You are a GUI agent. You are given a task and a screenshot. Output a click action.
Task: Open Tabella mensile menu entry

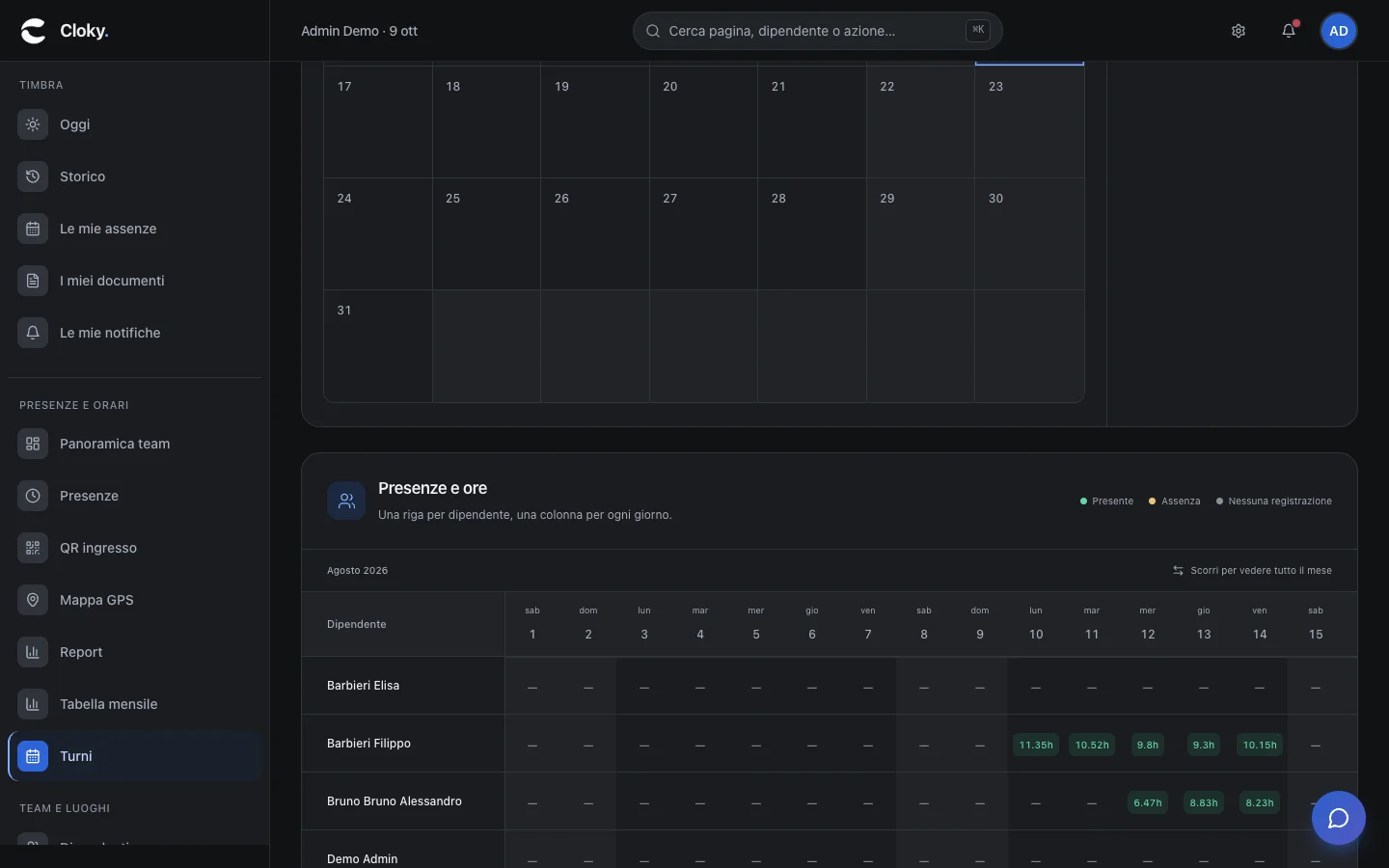point(134,704)
